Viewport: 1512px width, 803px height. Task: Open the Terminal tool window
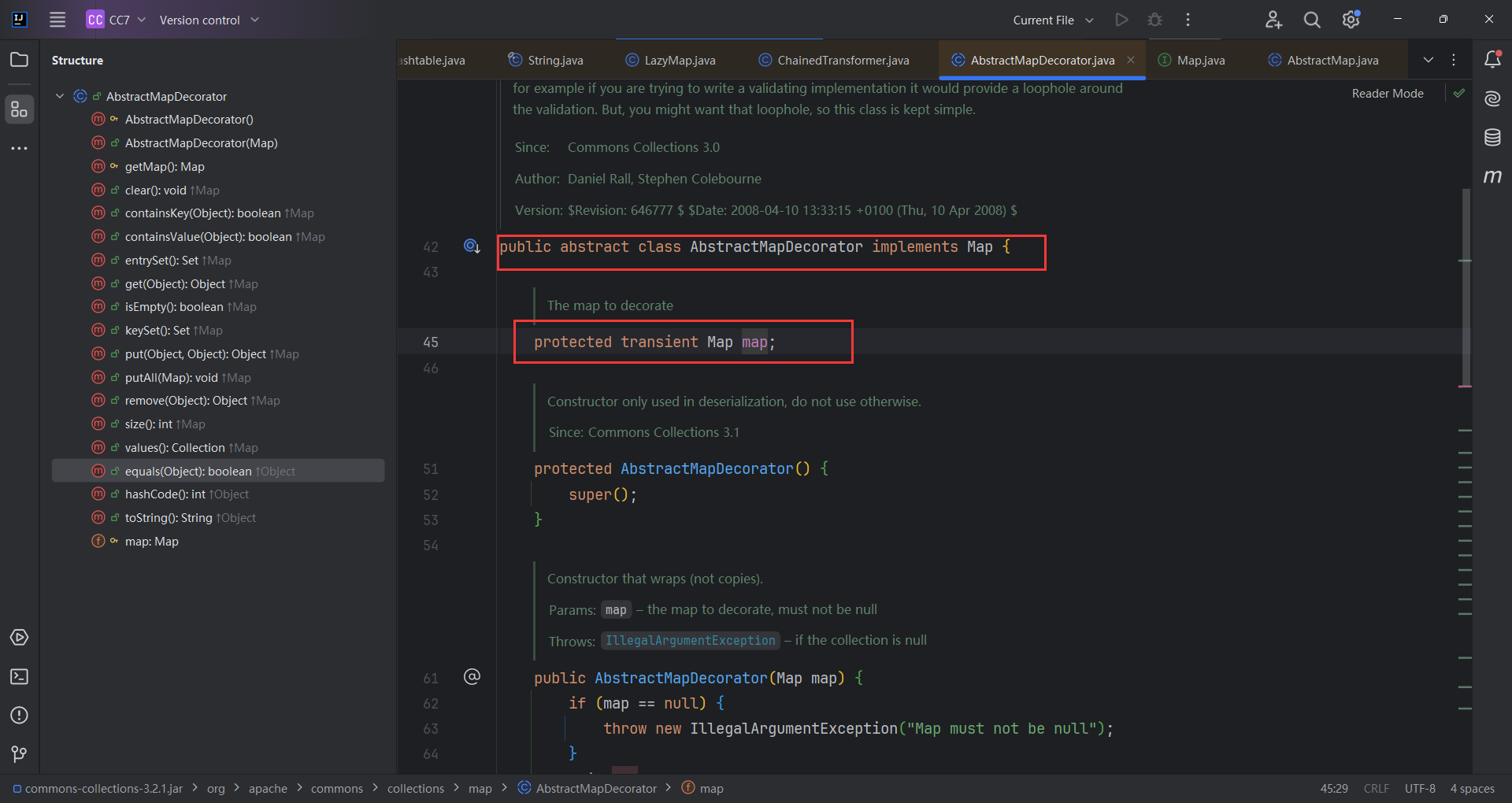(x=20, y=676)
